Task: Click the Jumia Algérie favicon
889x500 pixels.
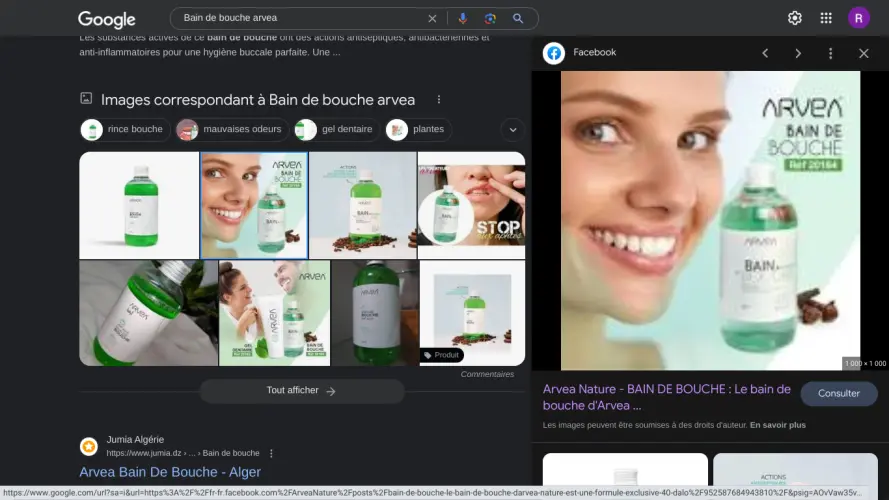Action: [88, 446]
